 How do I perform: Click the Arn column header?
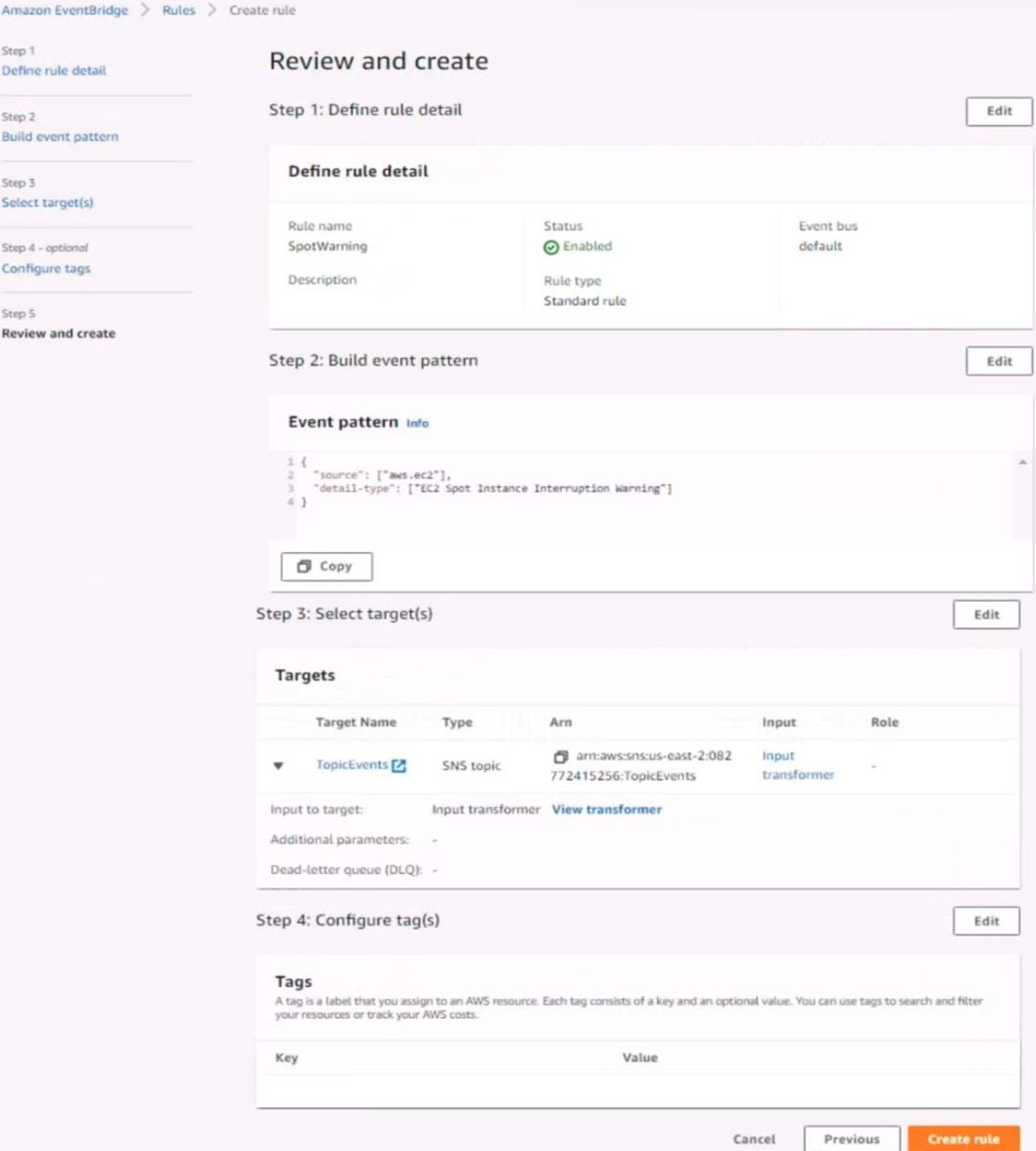coord(561,722)
